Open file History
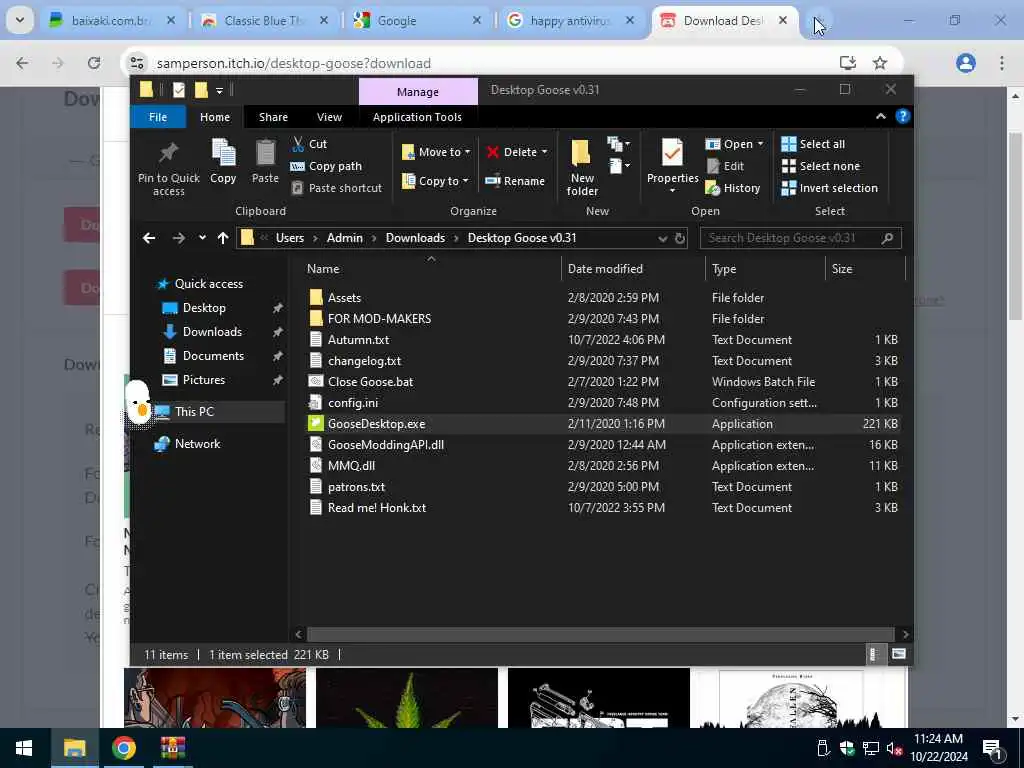The height and width of the screenshot is (768, 1024). 733,188
